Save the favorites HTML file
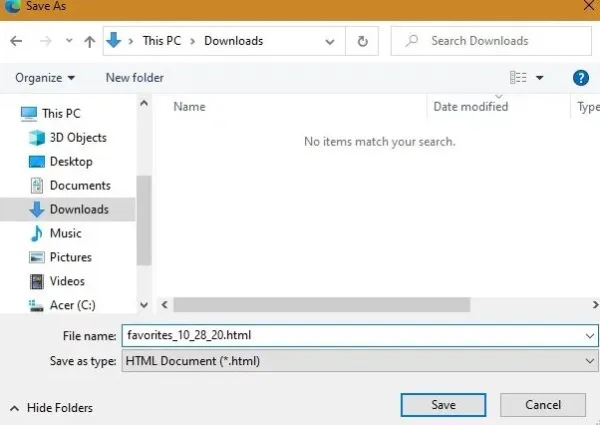 pyautogui.click(x=443, y=405)
